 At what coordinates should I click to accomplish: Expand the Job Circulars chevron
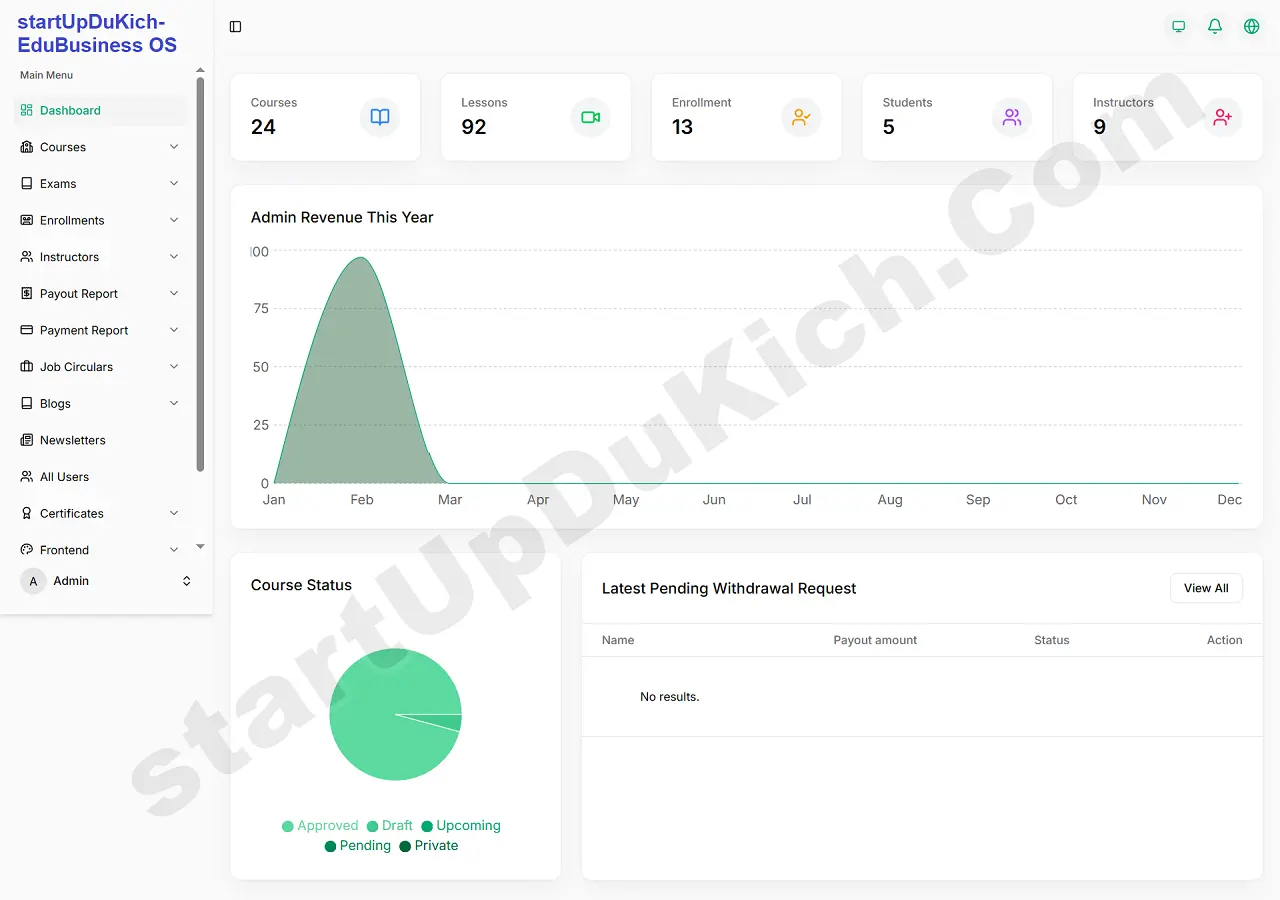174,367
